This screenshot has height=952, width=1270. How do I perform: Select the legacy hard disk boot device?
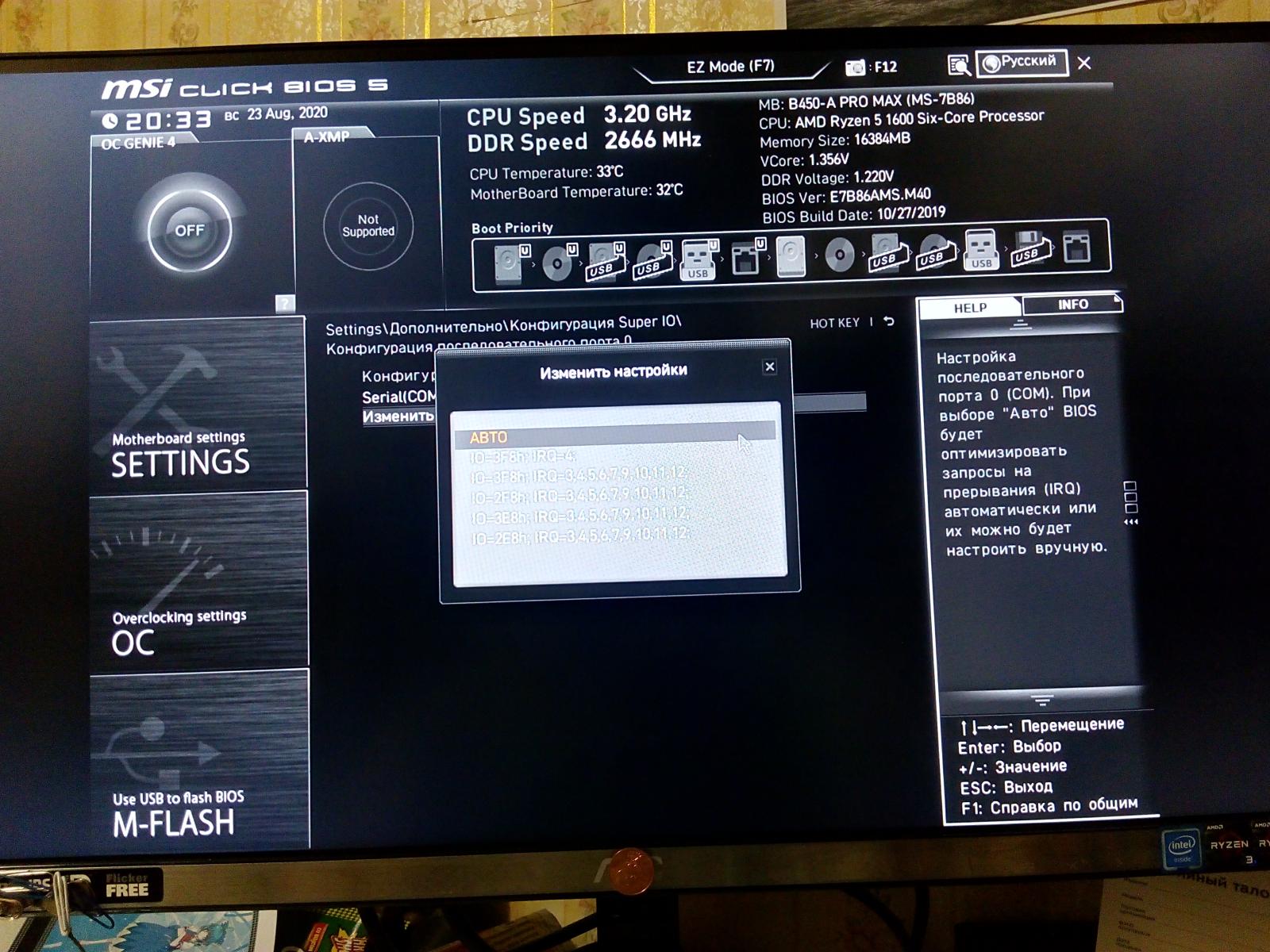pyautogui.click(x=791, y=256)
